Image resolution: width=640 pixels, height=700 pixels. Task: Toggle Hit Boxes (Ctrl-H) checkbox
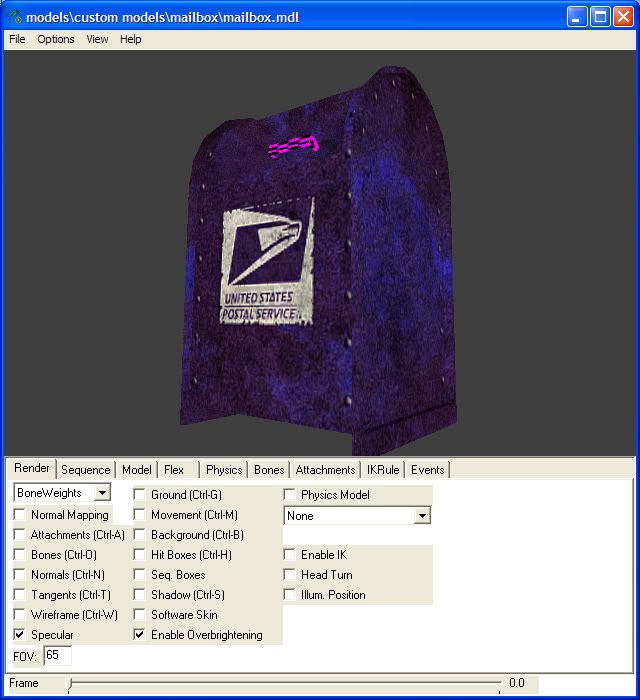coord(139,555)
